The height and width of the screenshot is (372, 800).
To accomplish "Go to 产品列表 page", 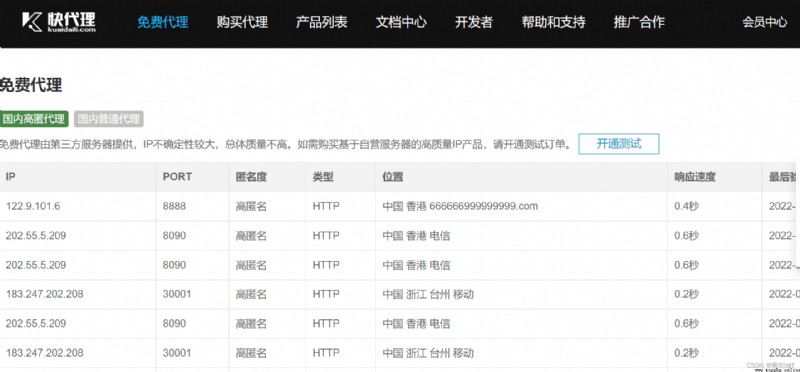I will coord(321,22).
